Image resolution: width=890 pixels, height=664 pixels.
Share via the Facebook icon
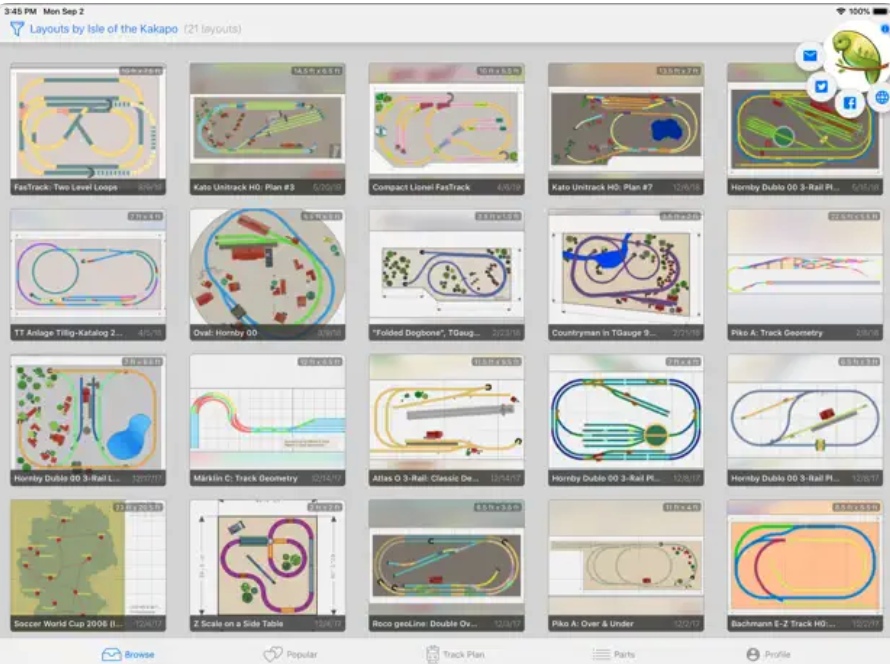[850, 103]
